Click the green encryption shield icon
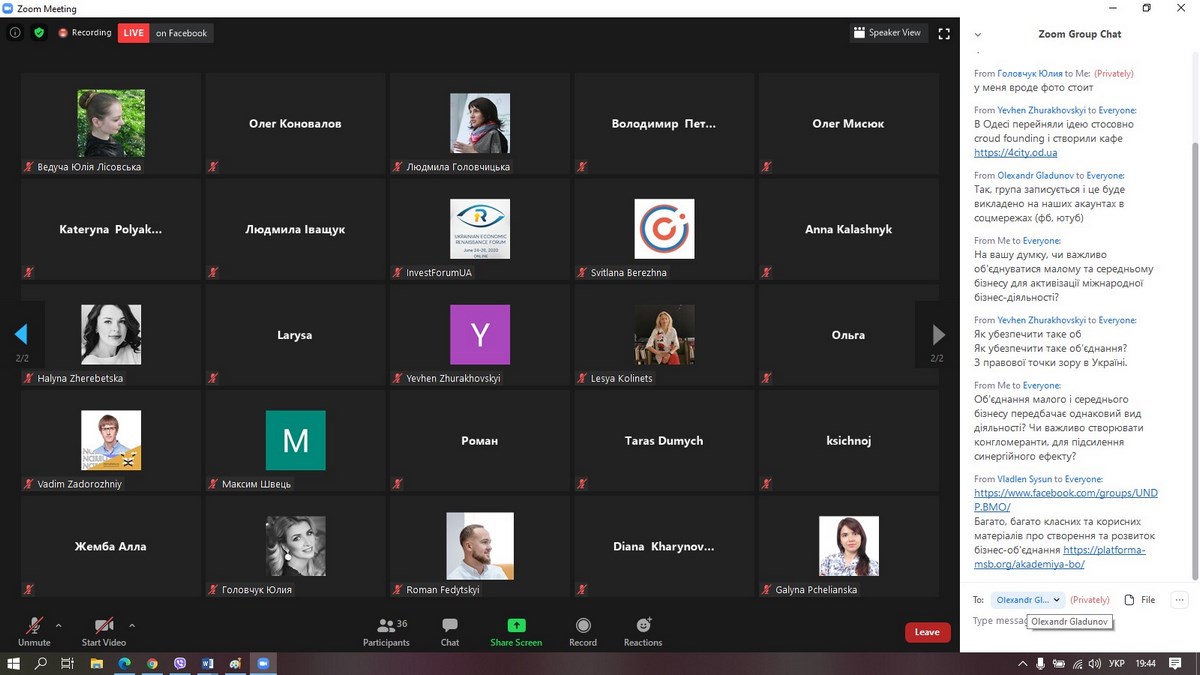The height and width of the screenshot is (675, 1200). pos(39,33)
